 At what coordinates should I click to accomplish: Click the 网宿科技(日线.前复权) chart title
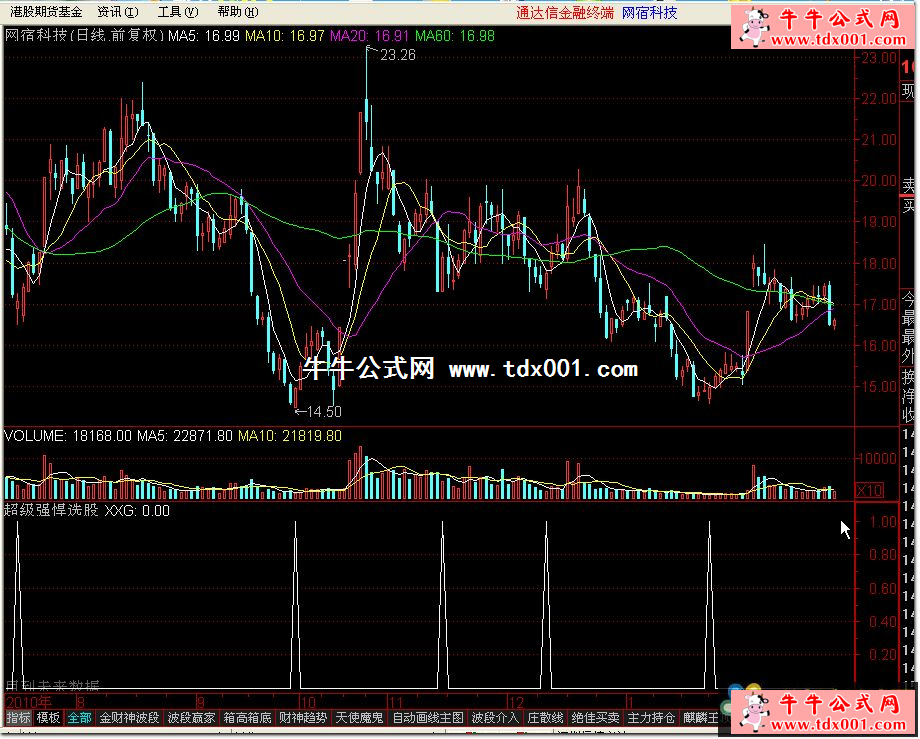point(84,36)
